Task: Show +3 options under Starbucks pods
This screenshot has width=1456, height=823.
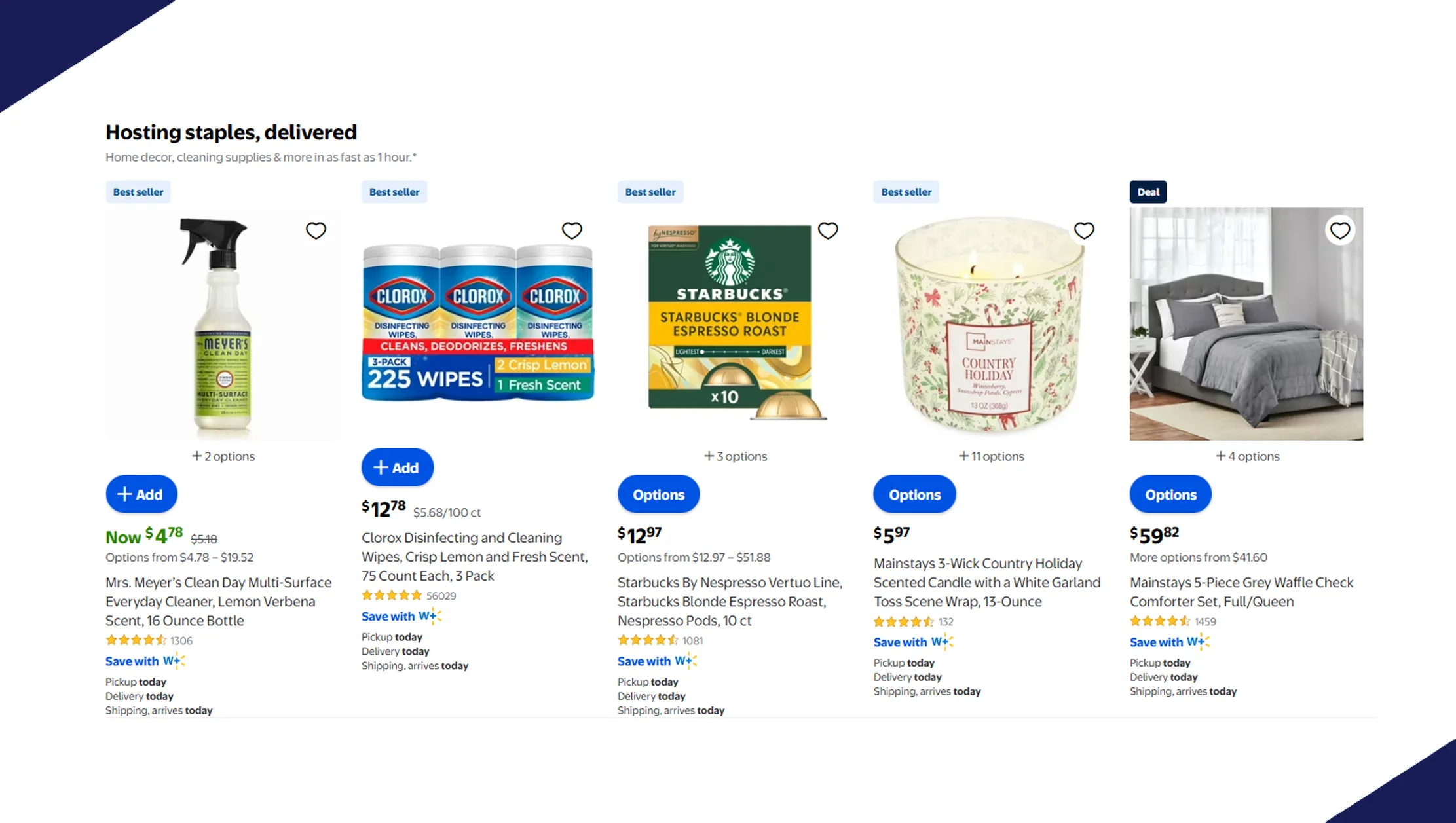Action: tap(735, 456)
